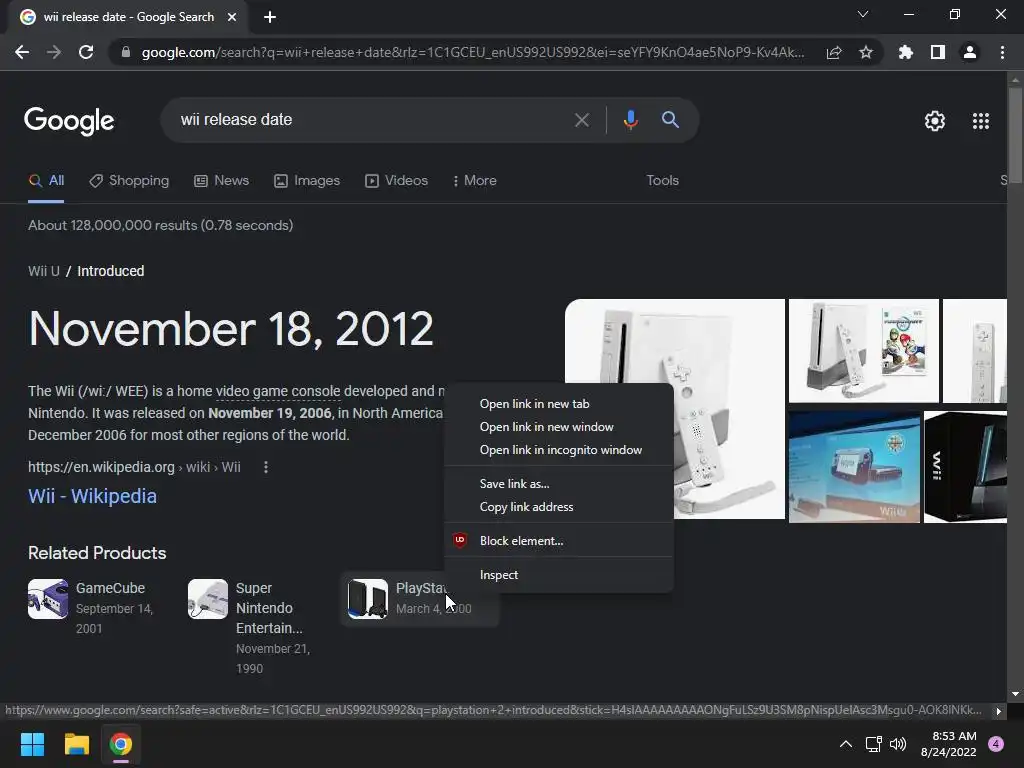Open the GameCube related product

click(x=91, y=607)
